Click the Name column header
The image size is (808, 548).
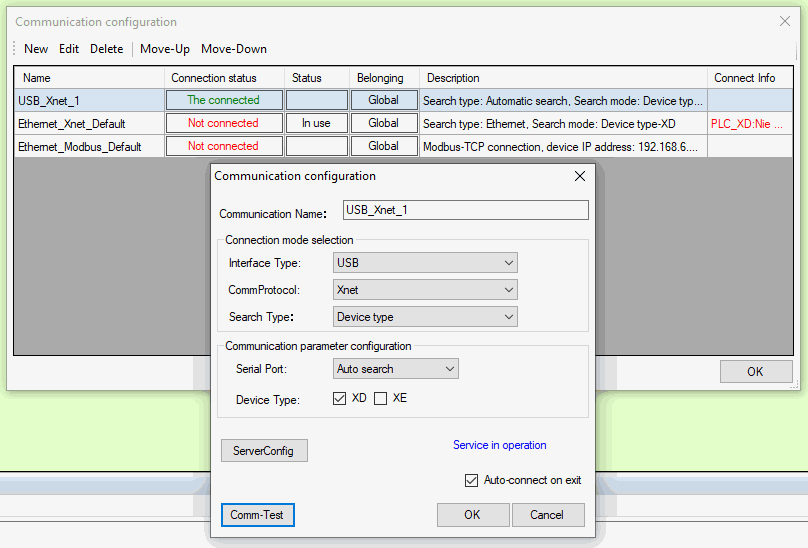point(89,78)
